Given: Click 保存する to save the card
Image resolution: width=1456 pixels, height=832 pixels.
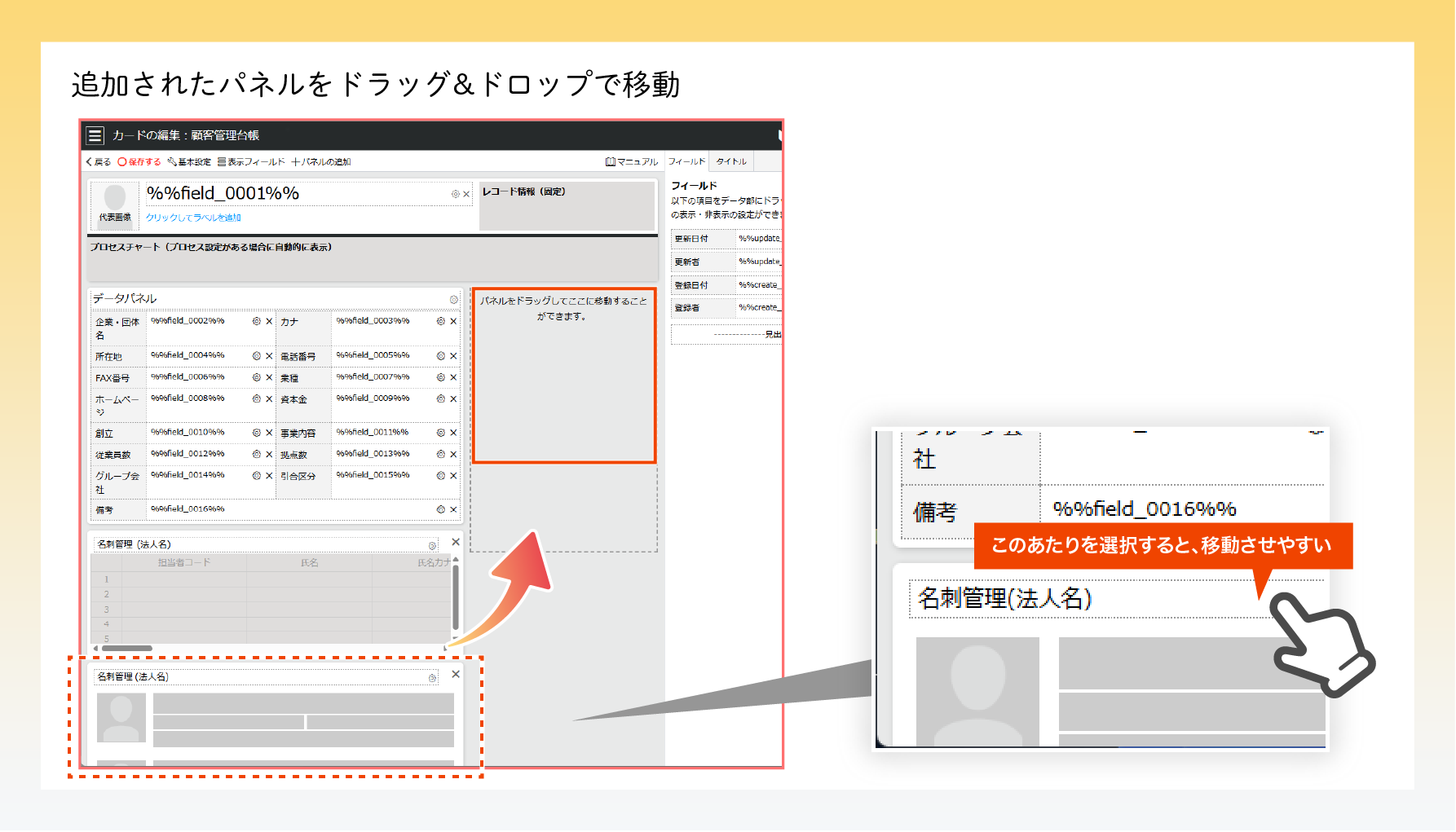Looking at the screenshot, I should tap(139, 162).
